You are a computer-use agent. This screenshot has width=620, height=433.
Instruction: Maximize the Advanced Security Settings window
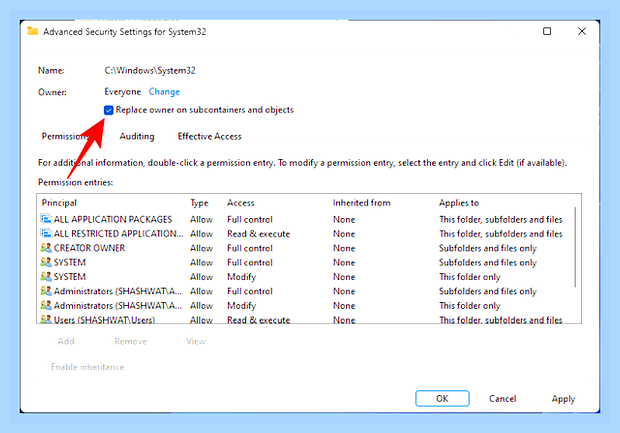[547, 31]
